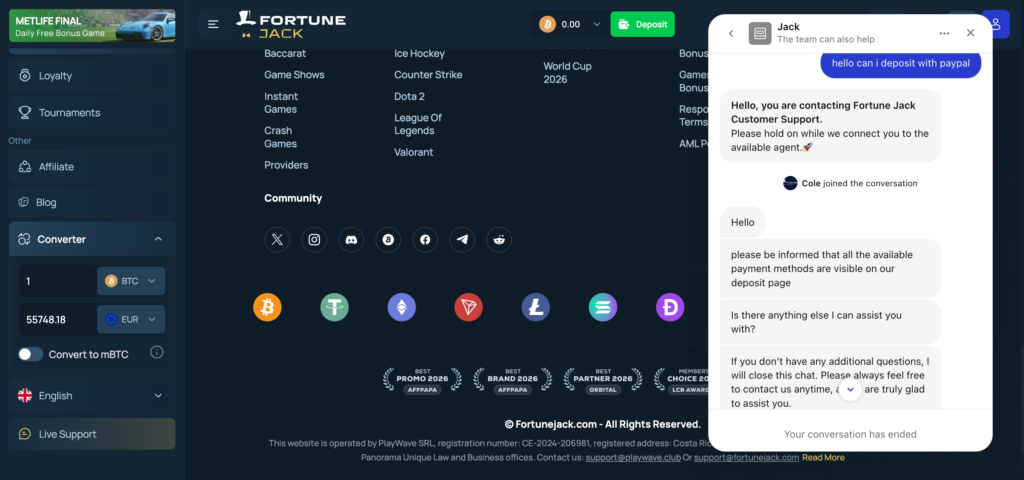Open the Providers footer link
Image resolution: width=1024 pixels, height=480 pixels.
pyautogui.click(x=286, y=165)
